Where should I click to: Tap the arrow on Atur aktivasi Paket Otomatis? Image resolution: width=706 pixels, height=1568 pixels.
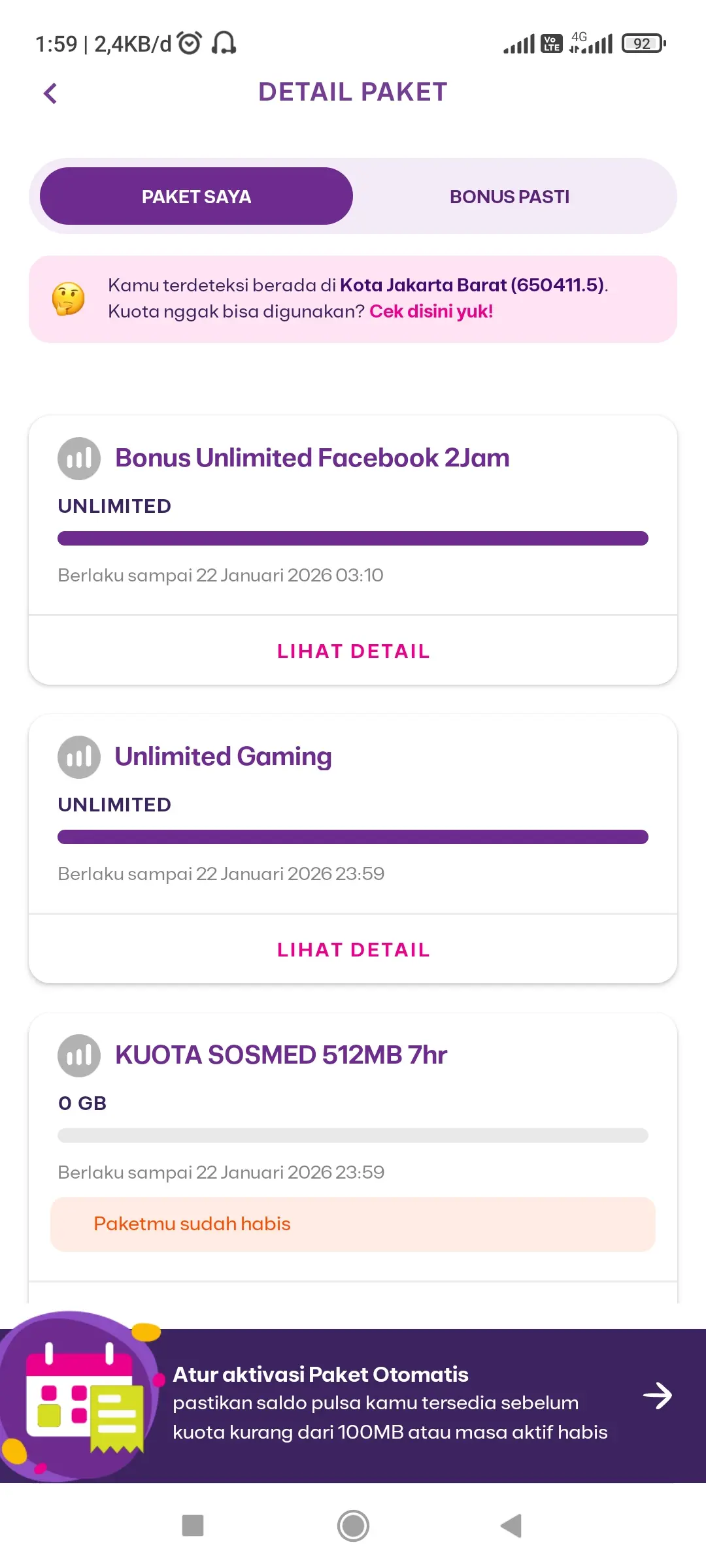coord(657,1396)
